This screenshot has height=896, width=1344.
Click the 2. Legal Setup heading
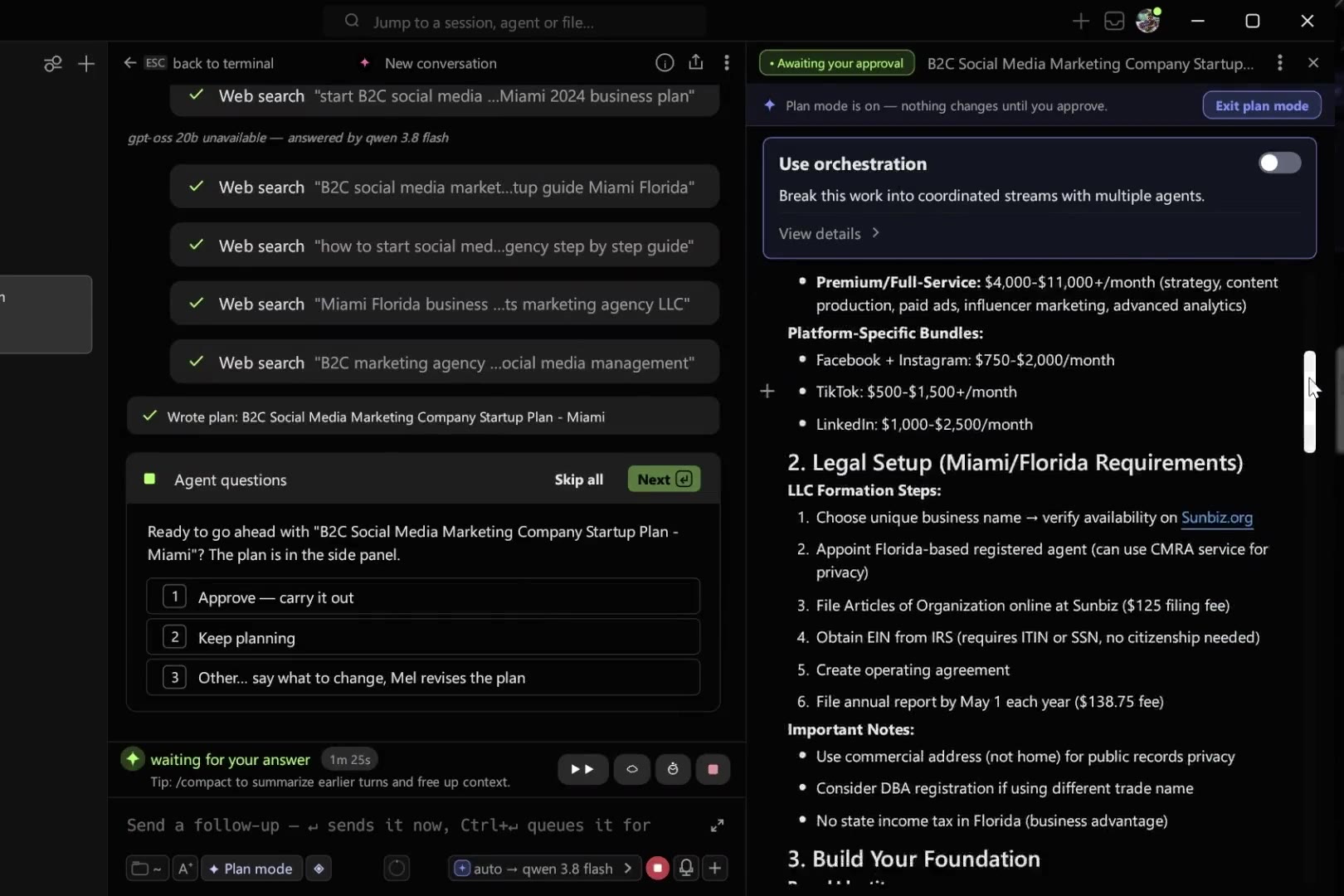coord(1015,463)
